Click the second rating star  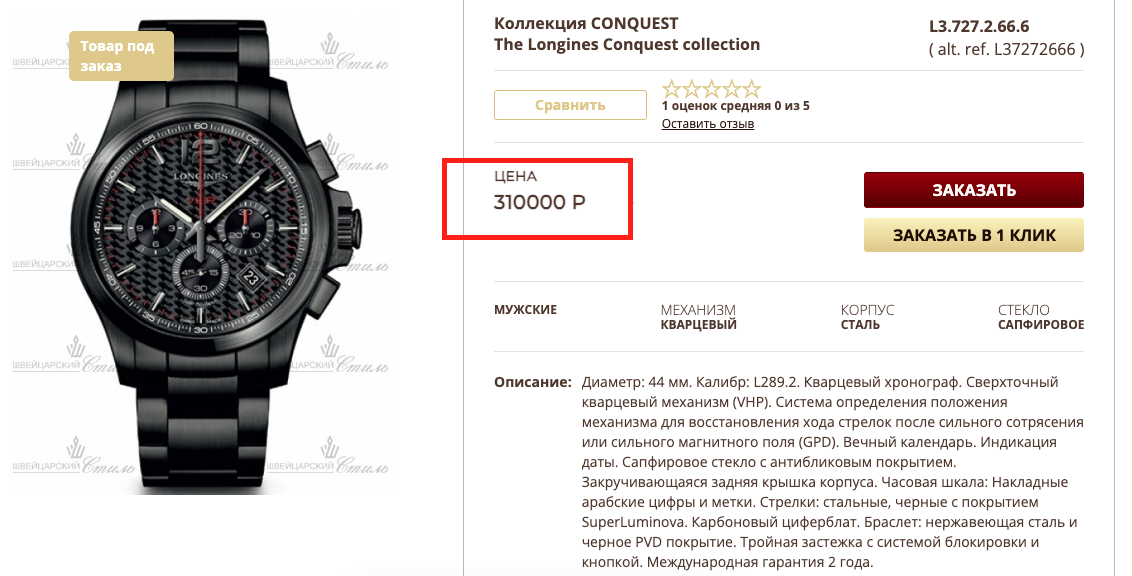(692, 89)
